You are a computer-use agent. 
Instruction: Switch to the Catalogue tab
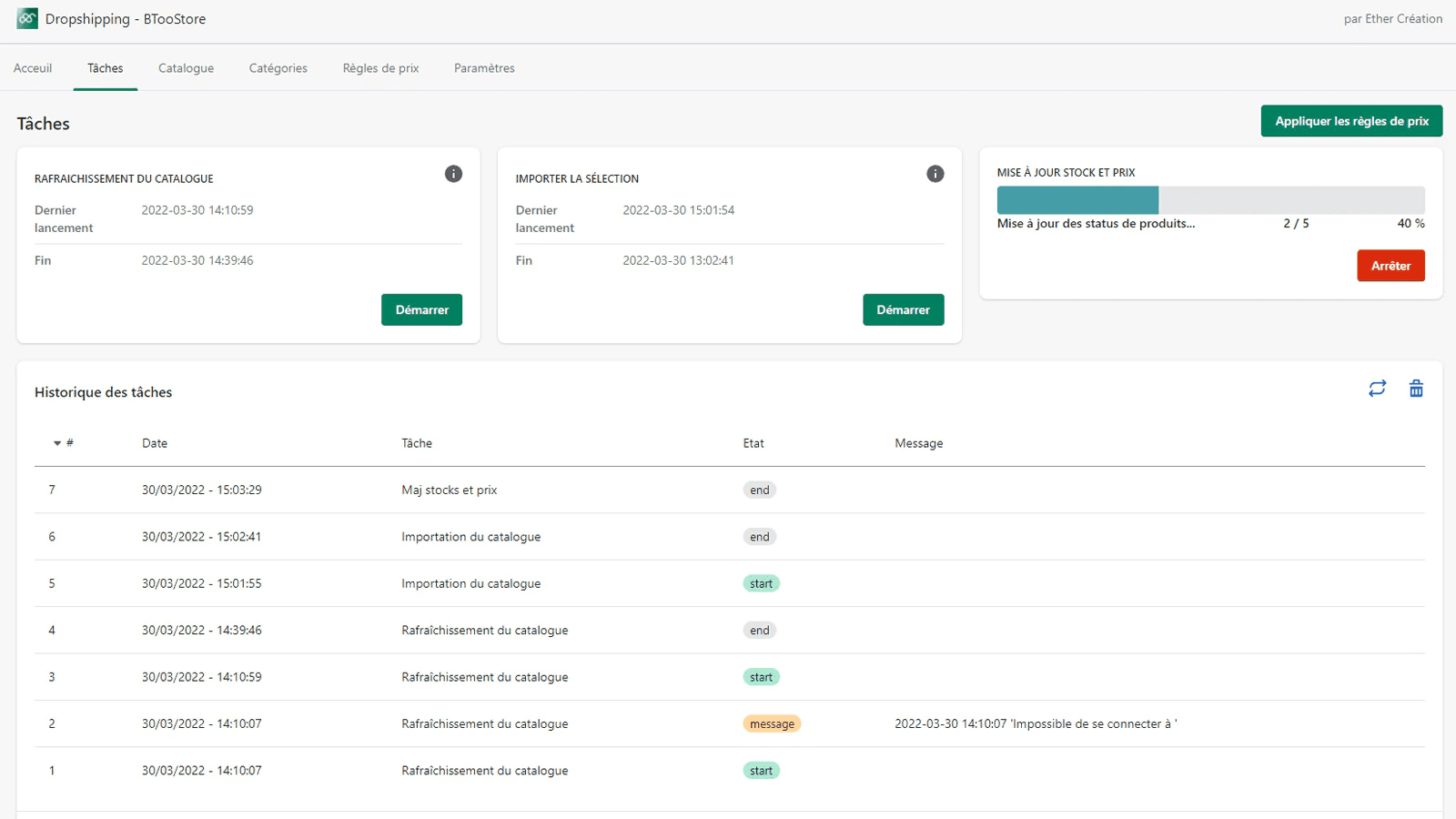[186, 67]
